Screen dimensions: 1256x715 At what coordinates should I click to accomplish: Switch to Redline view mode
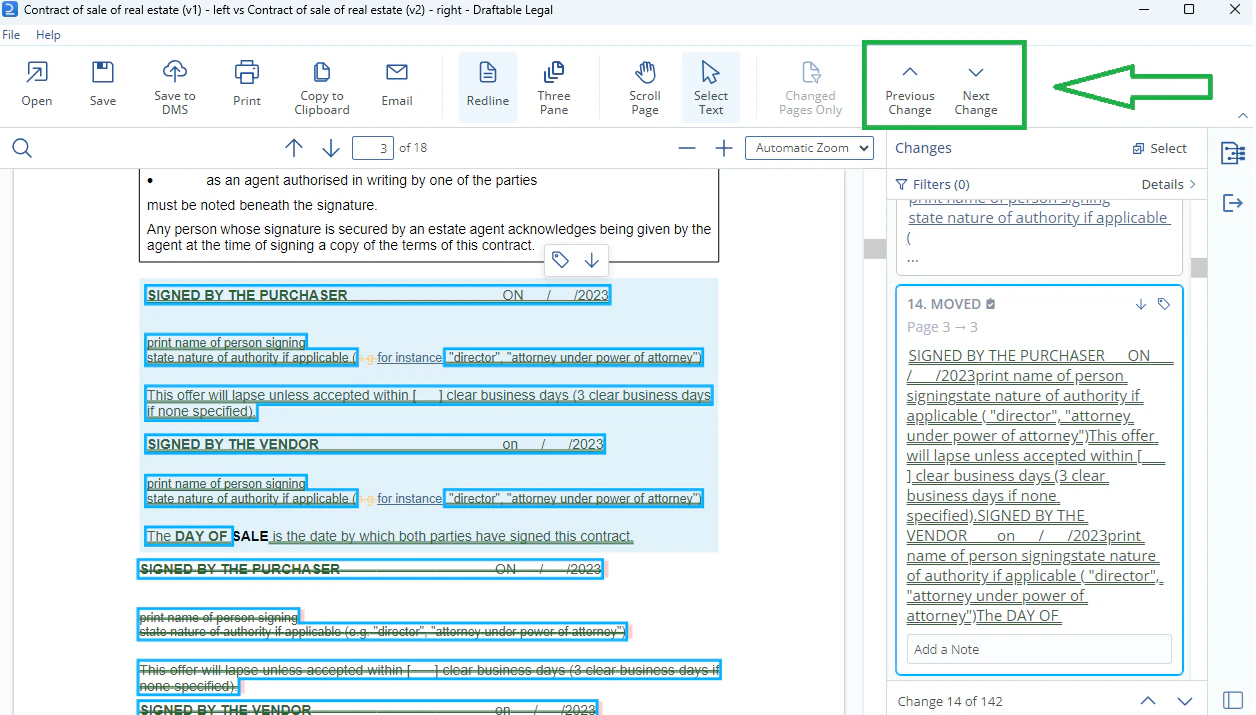click(x=488, y=86)
